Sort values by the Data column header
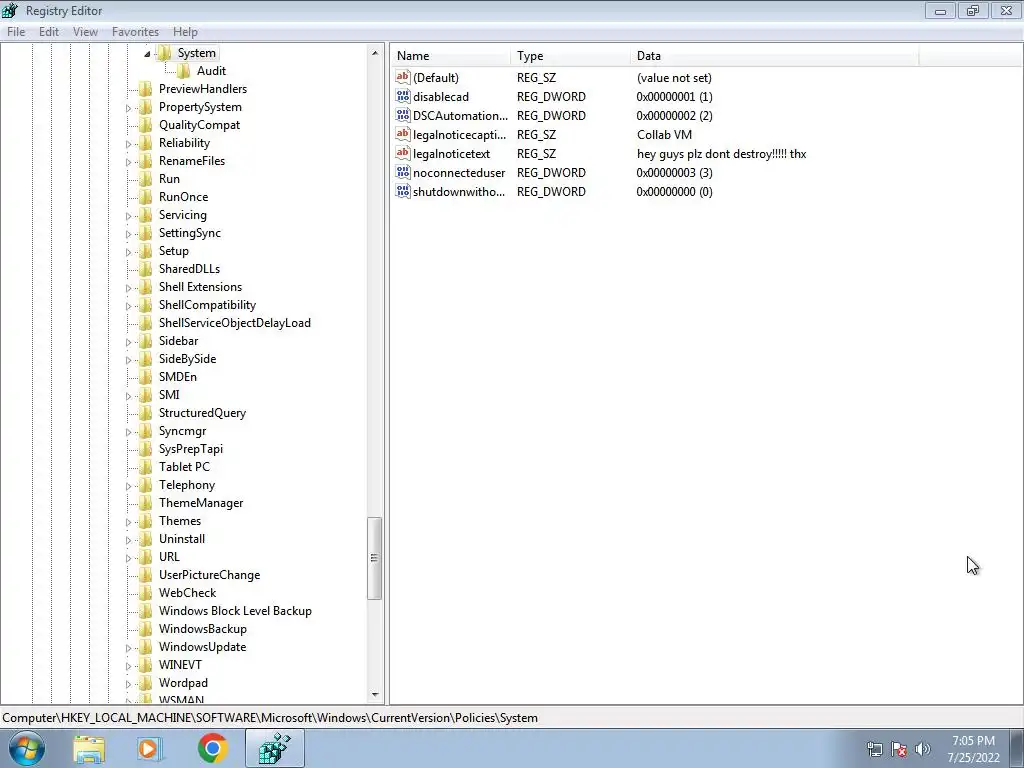 (x=775, y=56)
